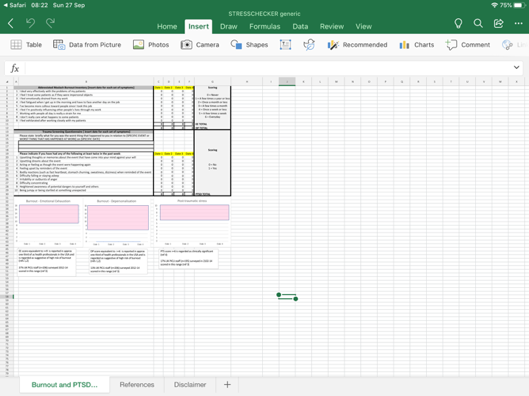Expand the formula bar chevron
Viewport: 529px width, 396px height.
tap(517, 67)
